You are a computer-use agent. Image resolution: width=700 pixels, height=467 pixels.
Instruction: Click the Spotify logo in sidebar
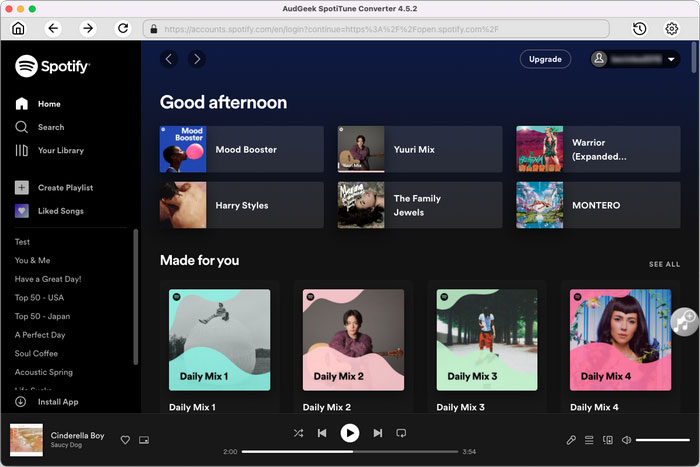tap(52, 66)
